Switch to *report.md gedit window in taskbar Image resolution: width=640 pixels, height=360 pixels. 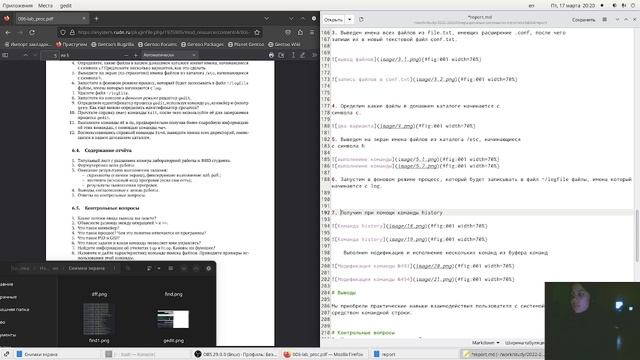502,354
